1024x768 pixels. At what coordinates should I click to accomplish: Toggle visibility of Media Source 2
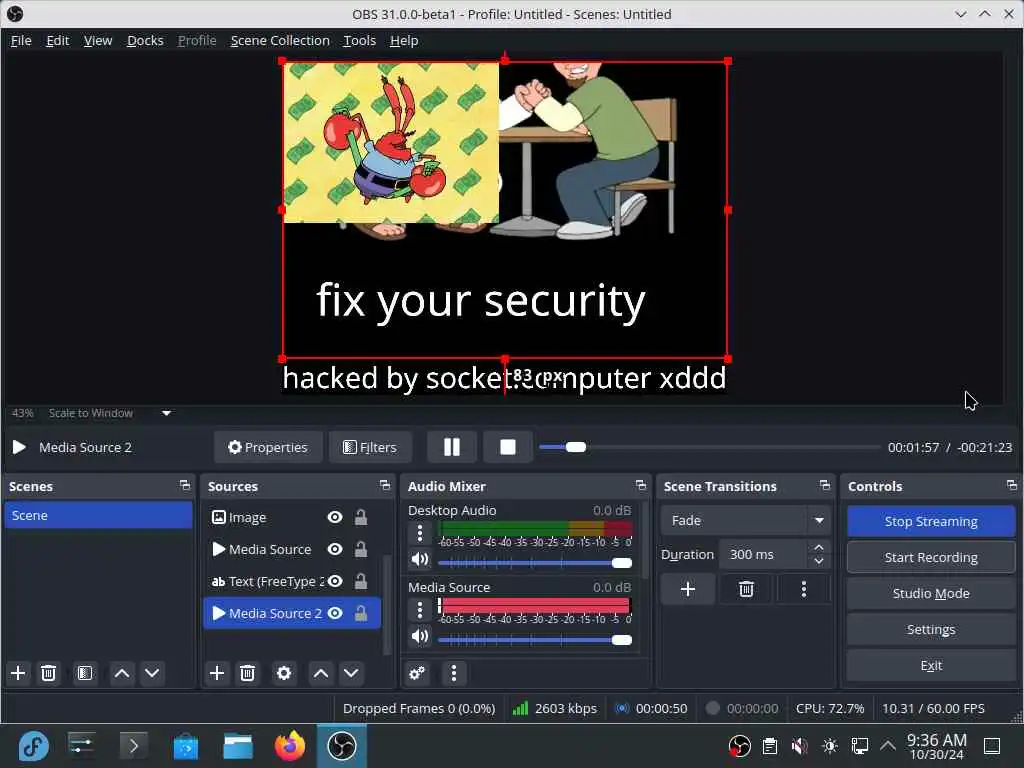(x=335, y=613)
